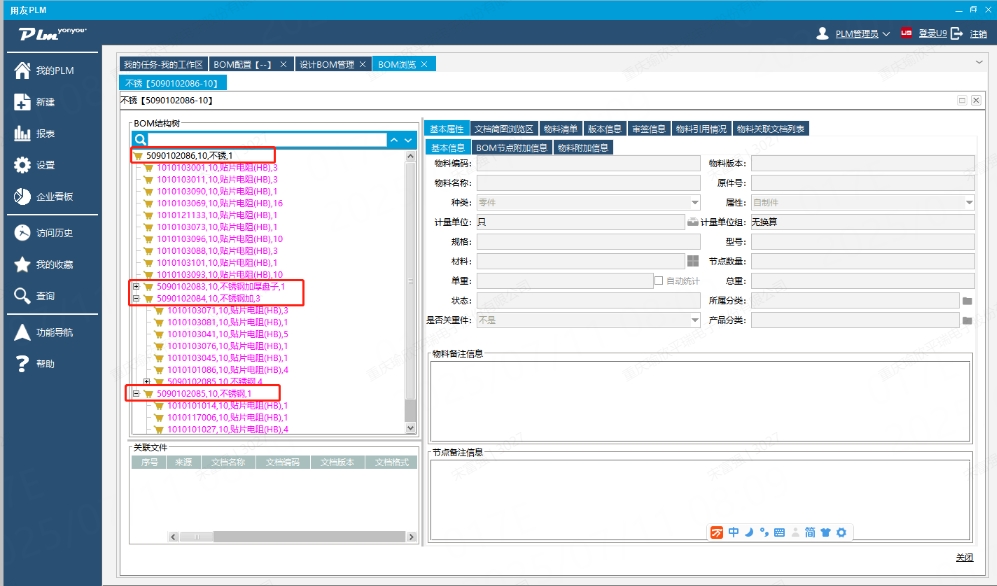Open the folder icon beside 产品分类
The image size is (997, 586).
point(967,320)
